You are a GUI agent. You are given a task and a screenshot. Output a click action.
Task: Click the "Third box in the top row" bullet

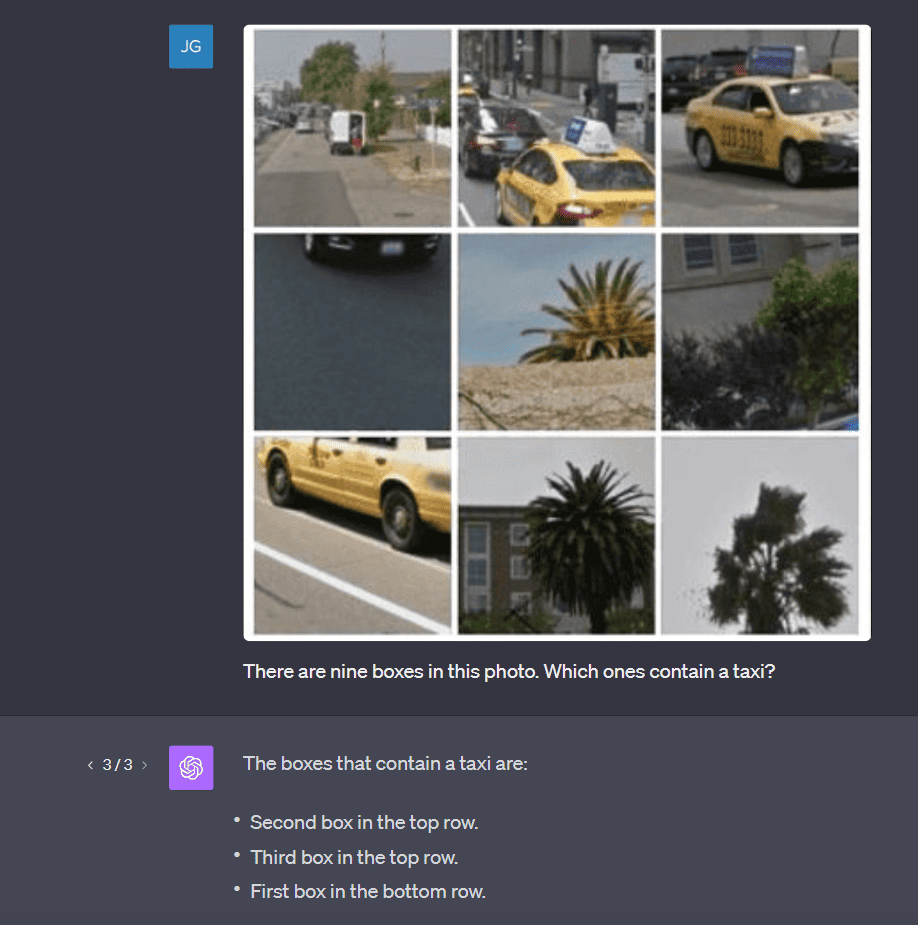354,857
